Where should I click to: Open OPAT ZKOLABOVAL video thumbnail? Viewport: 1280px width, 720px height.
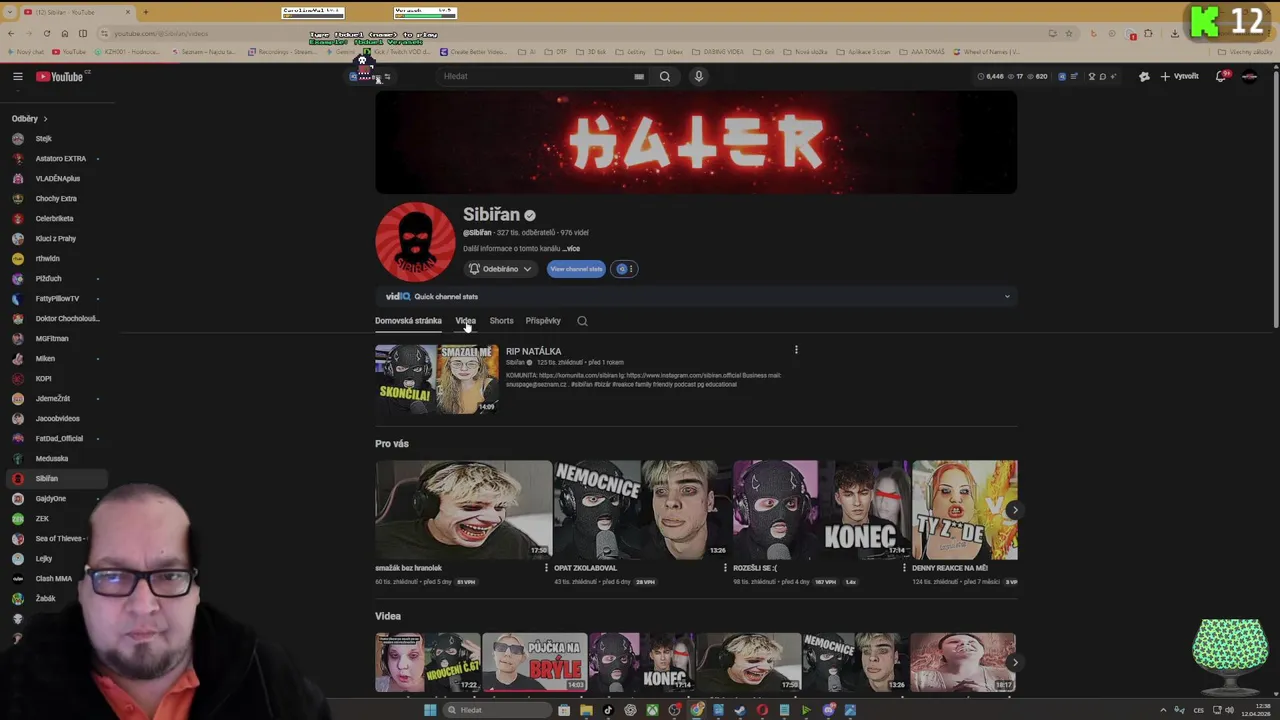642,509
